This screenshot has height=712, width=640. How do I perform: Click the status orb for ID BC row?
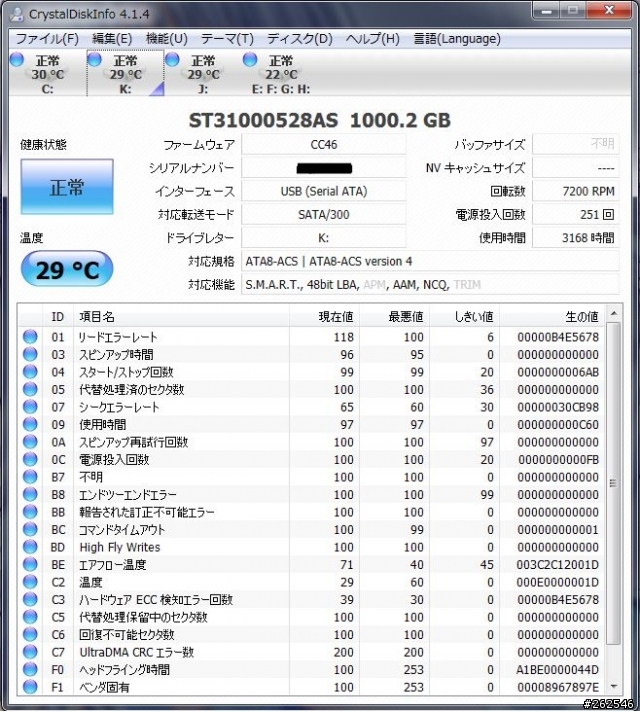[x=30, y=529]
